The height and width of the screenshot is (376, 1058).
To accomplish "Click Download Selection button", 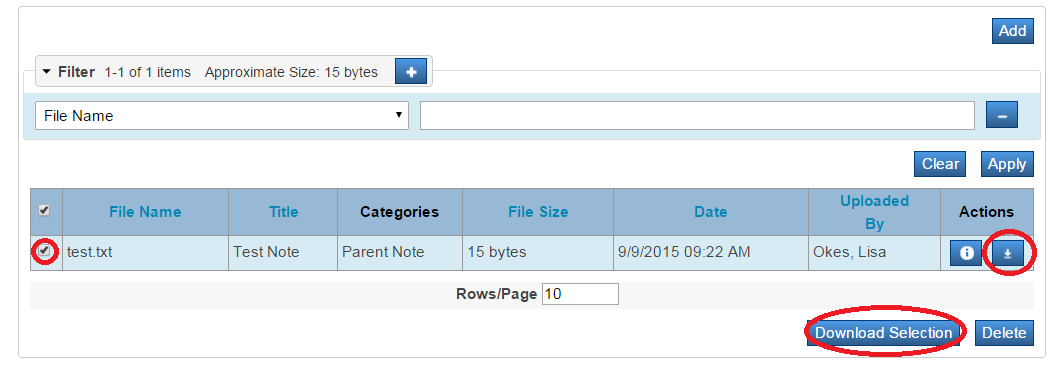I will pyautogui.click(x=883, y=333).
